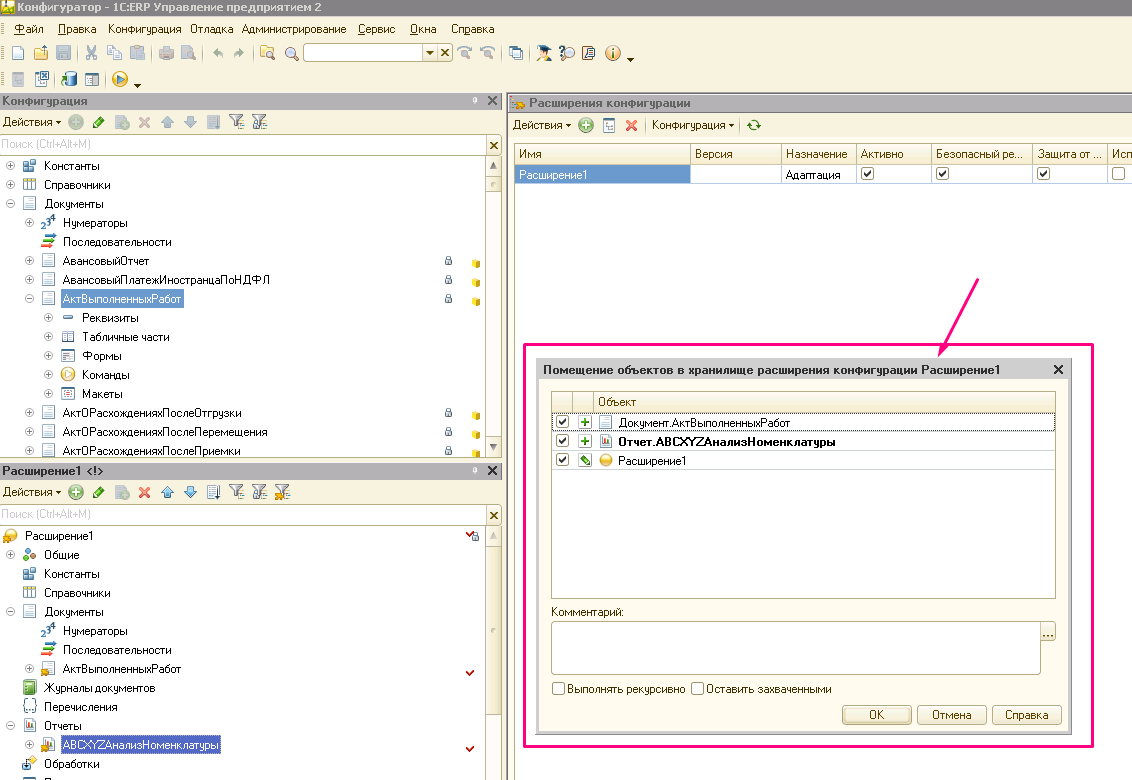Expand the Справочники node in Конфигурация tree
Image resolution: width=1132 pixels, height=780 pixels.
point(11,184)
